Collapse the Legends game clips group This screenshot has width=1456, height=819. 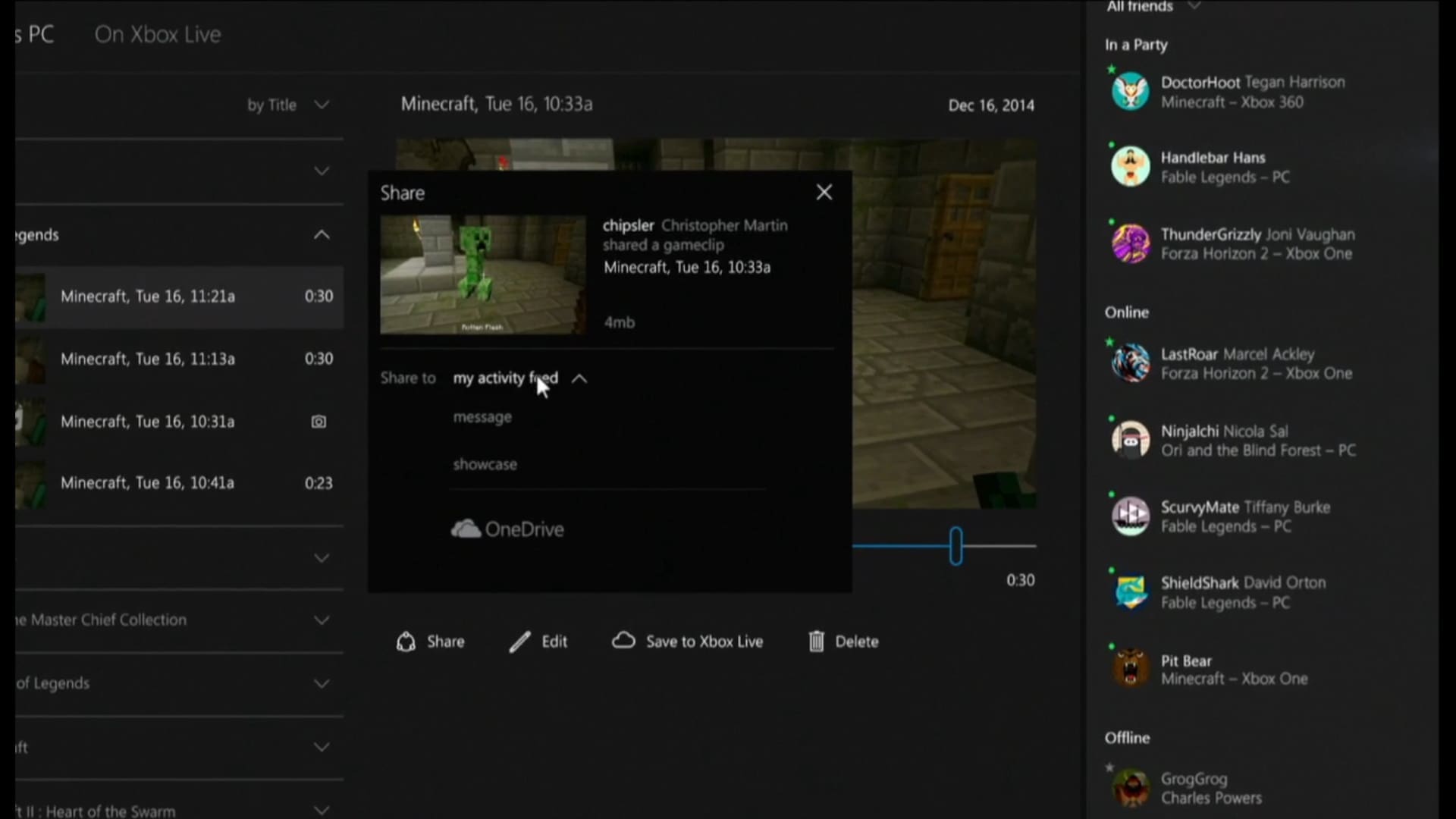[322, 234]
